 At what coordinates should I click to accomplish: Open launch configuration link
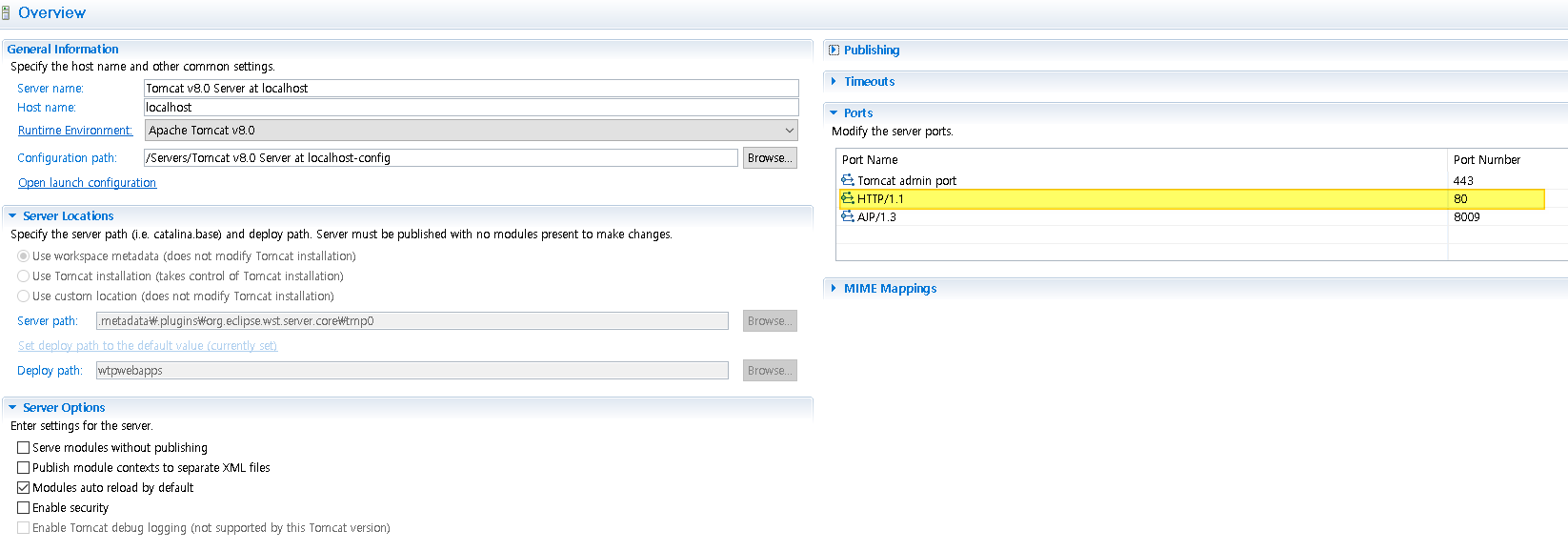coord(87,182)
